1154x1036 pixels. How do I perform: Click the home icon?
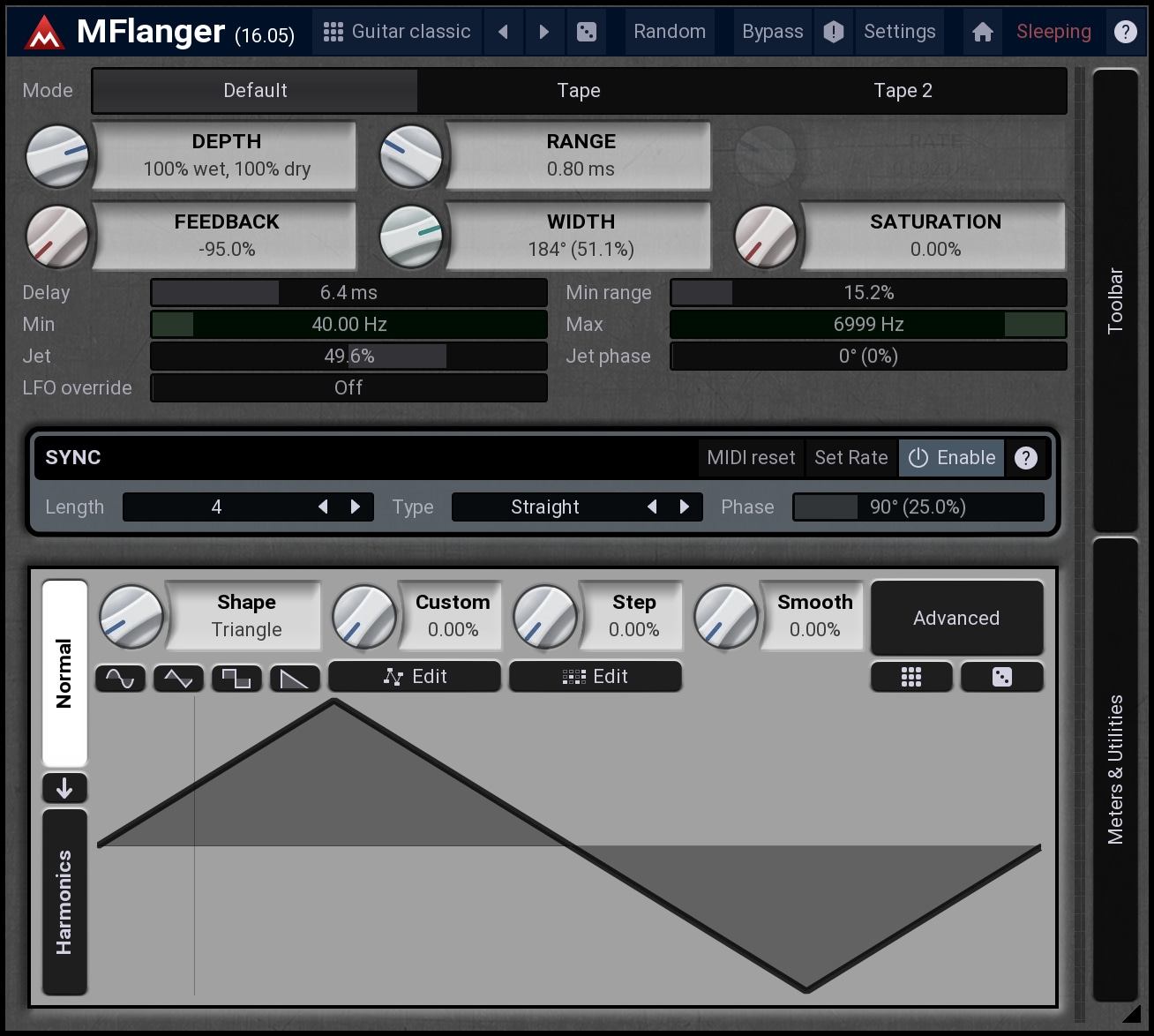click(982, 32)
